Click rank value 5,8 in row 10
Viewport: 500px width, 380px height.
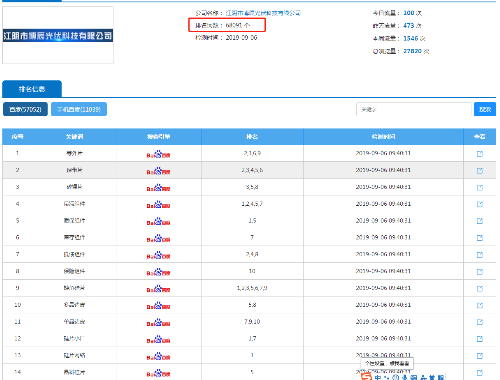[252, 305]
